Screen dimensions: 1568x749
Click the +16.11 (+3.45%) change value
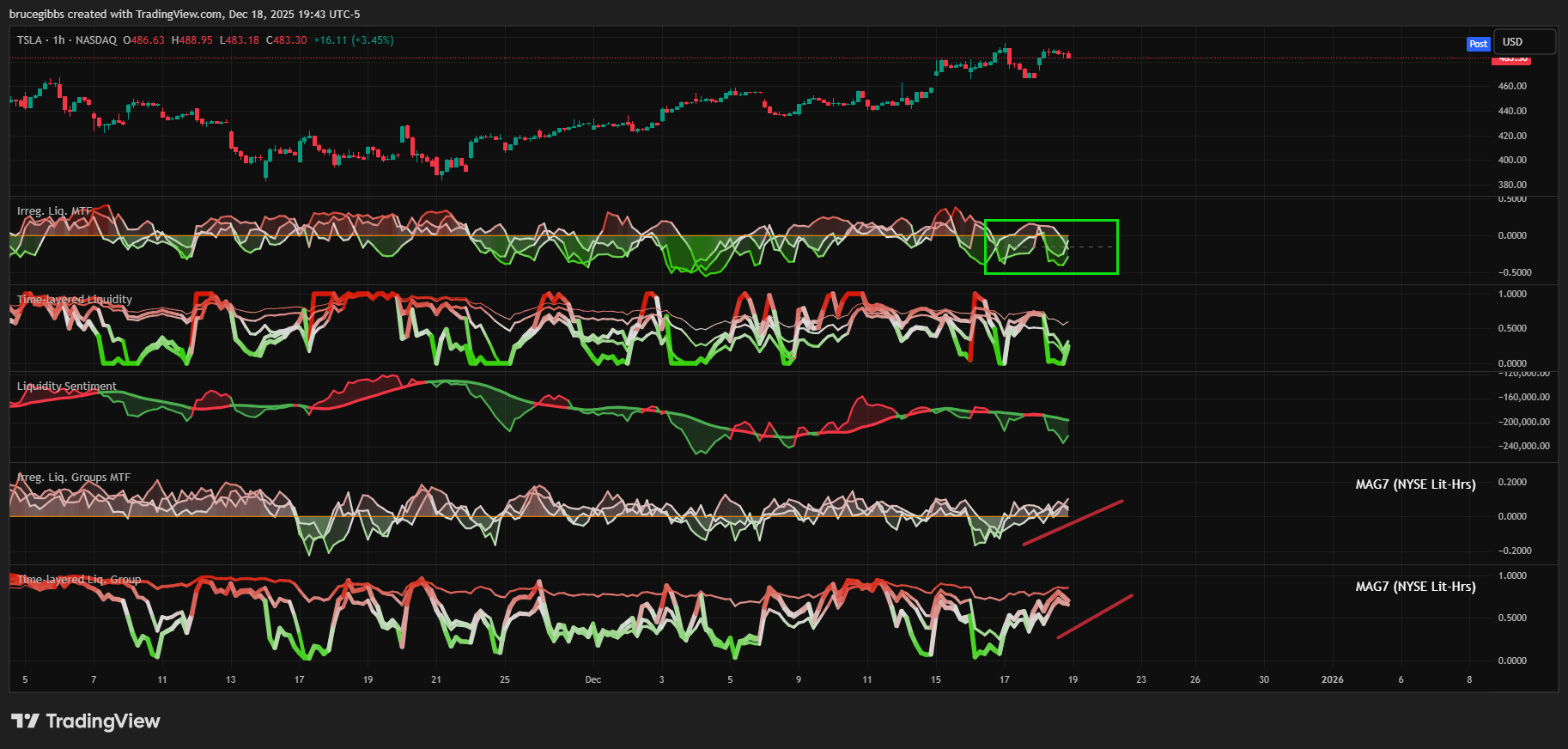(x=353, y=40)
